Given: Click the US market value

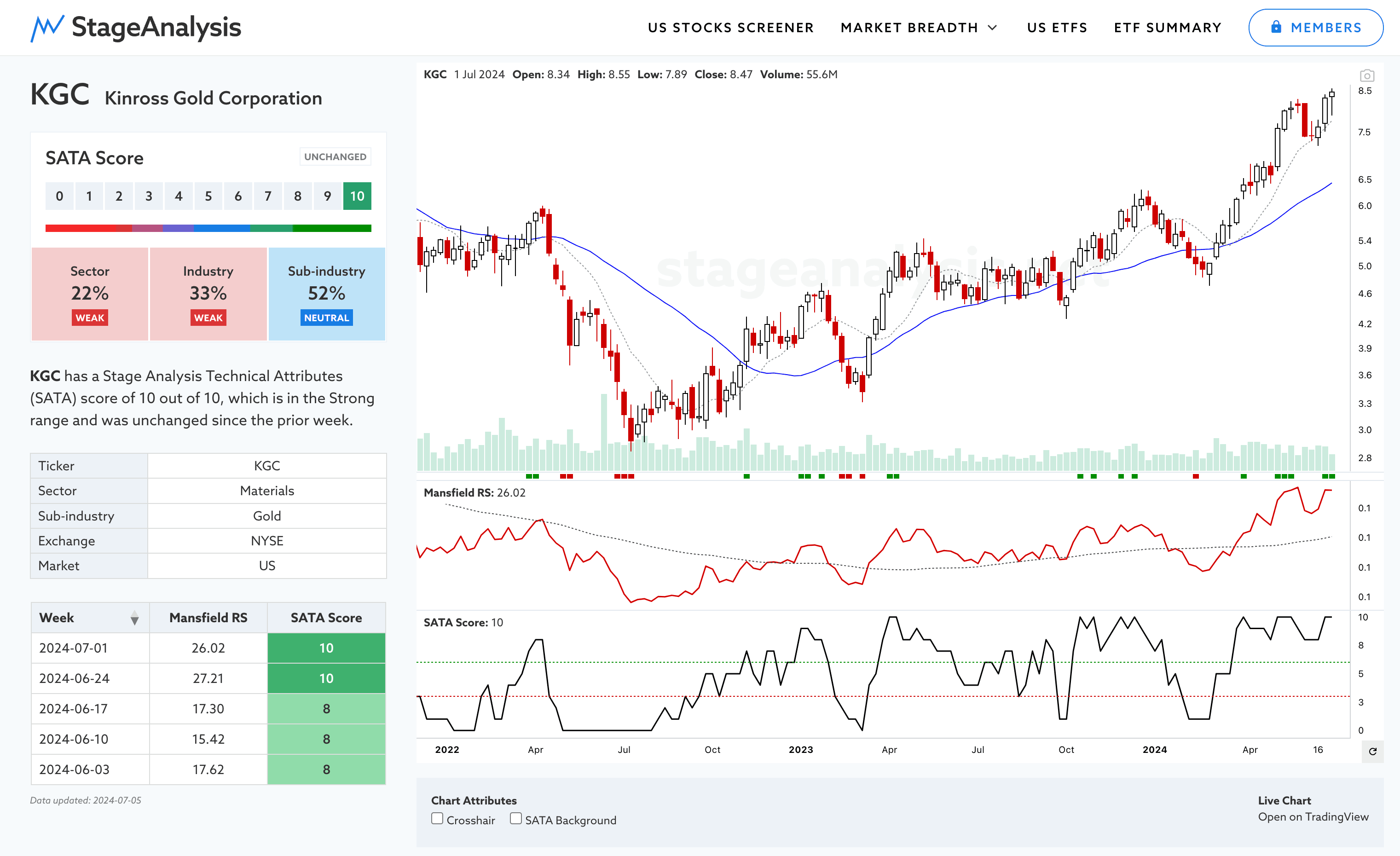Looking at the screenshot, I should pos(267,566).
